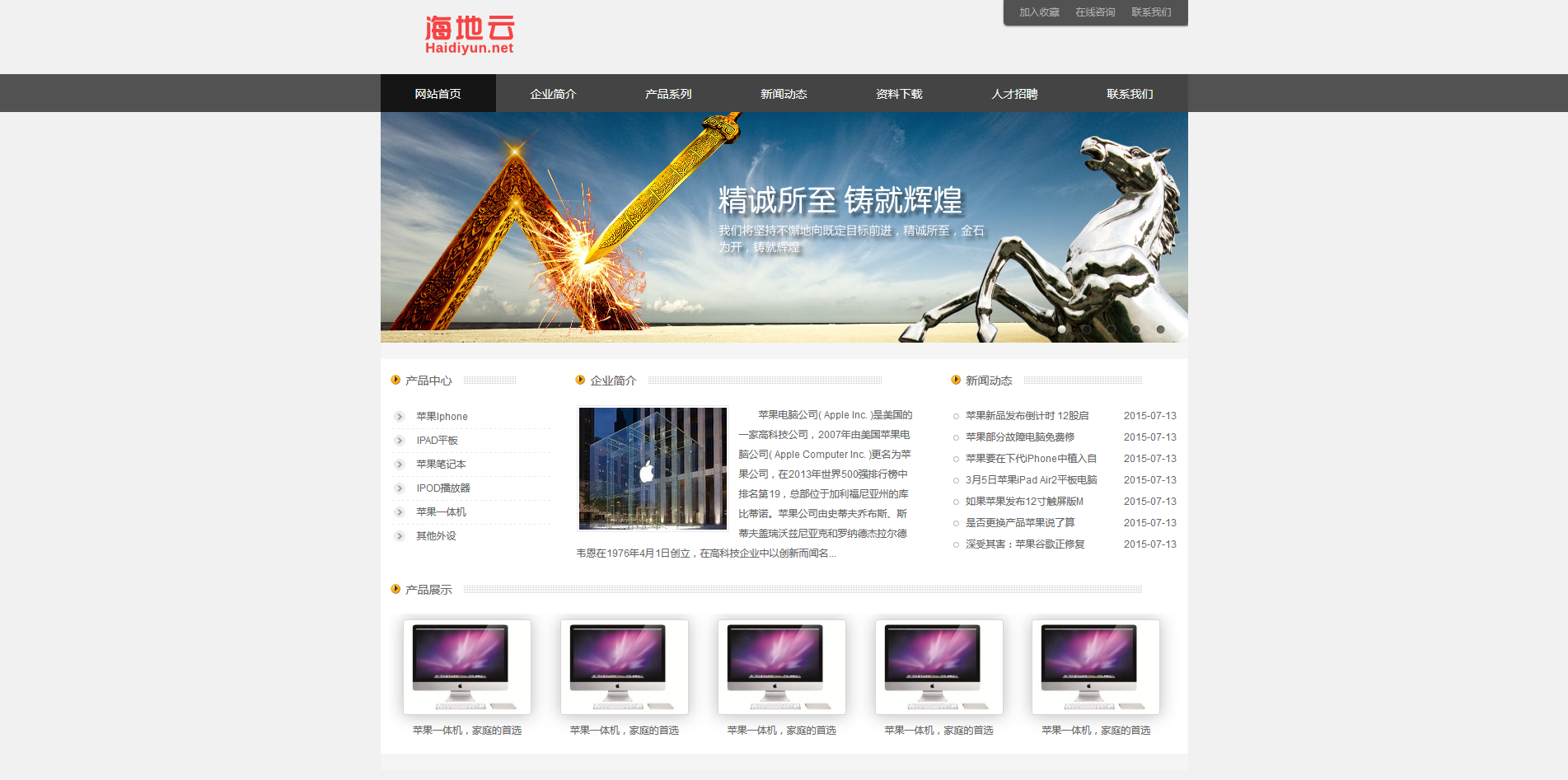The width and height of the screenshot is (1568, 780).
Task: Click 在线咨询 top link
Action: tap(1095, 12)
